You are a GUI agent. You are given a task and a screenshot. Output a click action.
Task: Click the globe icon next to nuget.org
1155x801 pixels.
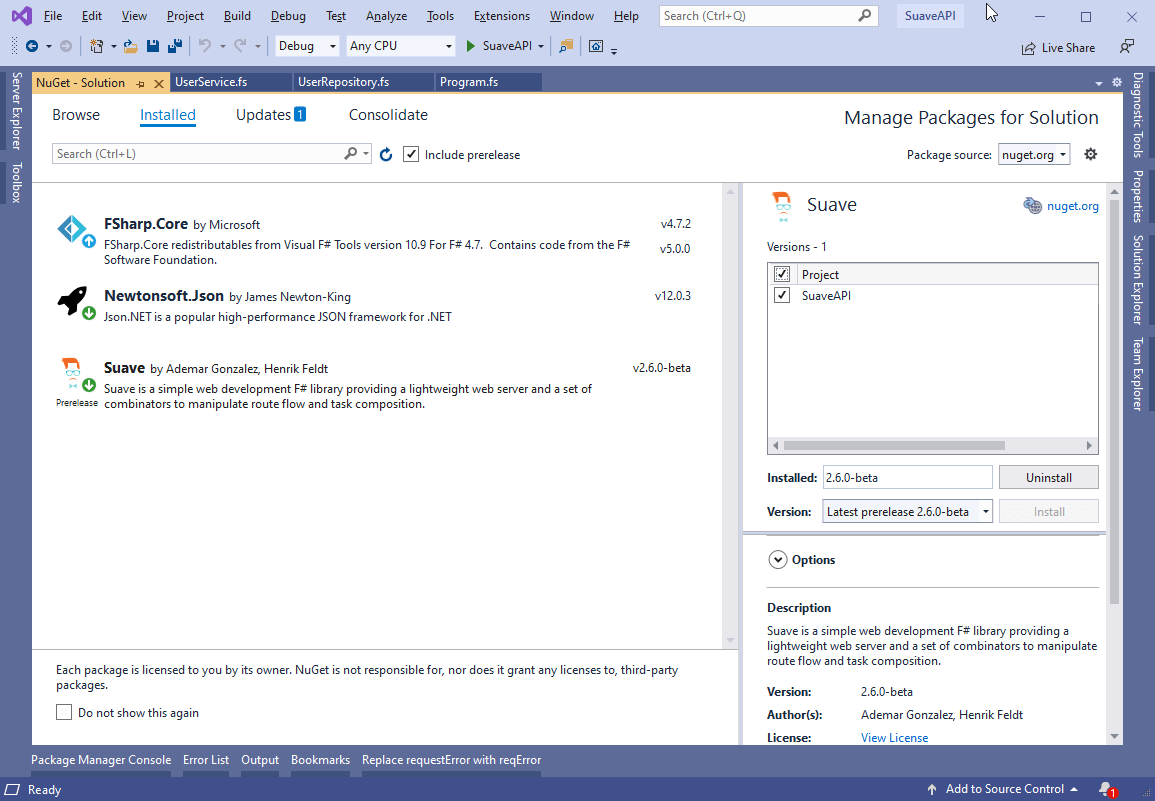tap(1033, 206)
